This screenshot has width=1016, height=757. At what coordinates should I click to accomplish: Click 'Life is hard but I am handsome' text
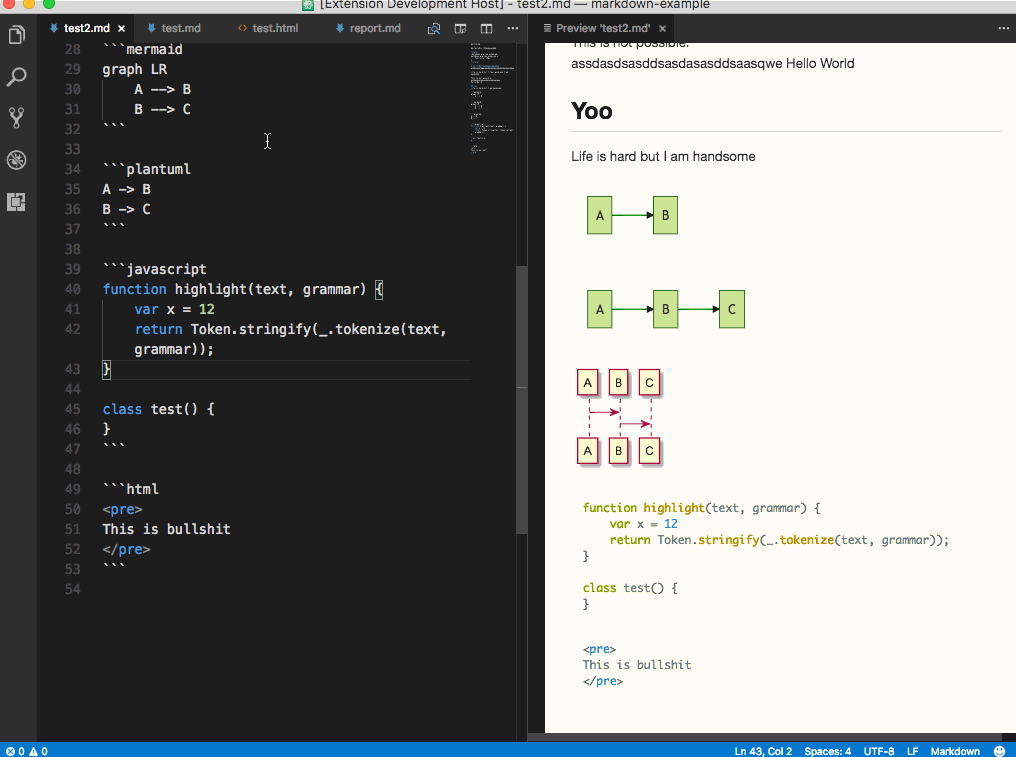tap(663, 156)
